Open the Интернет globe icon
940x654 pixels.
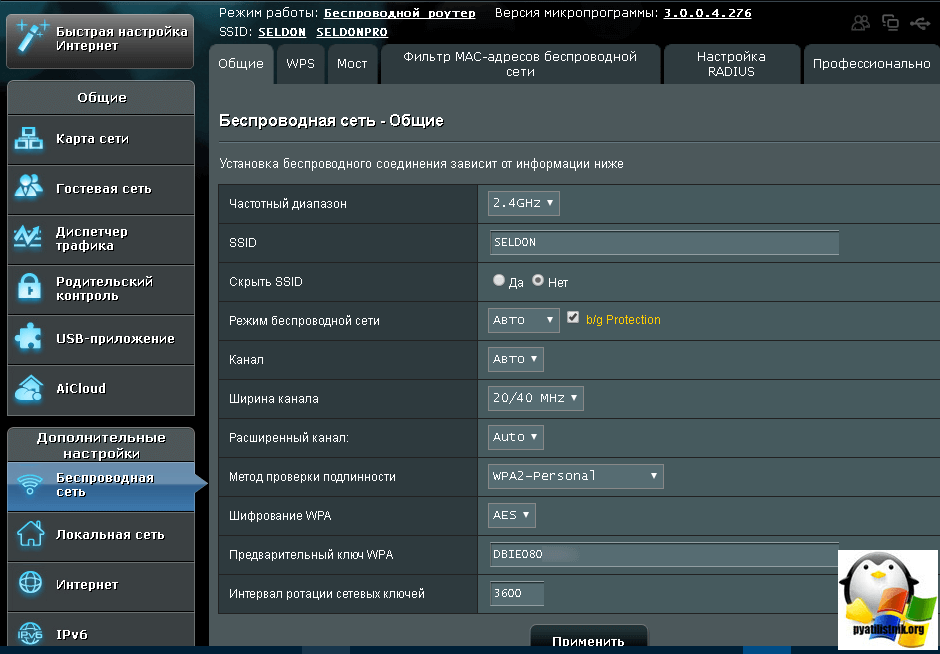click(x=30, y=584)
